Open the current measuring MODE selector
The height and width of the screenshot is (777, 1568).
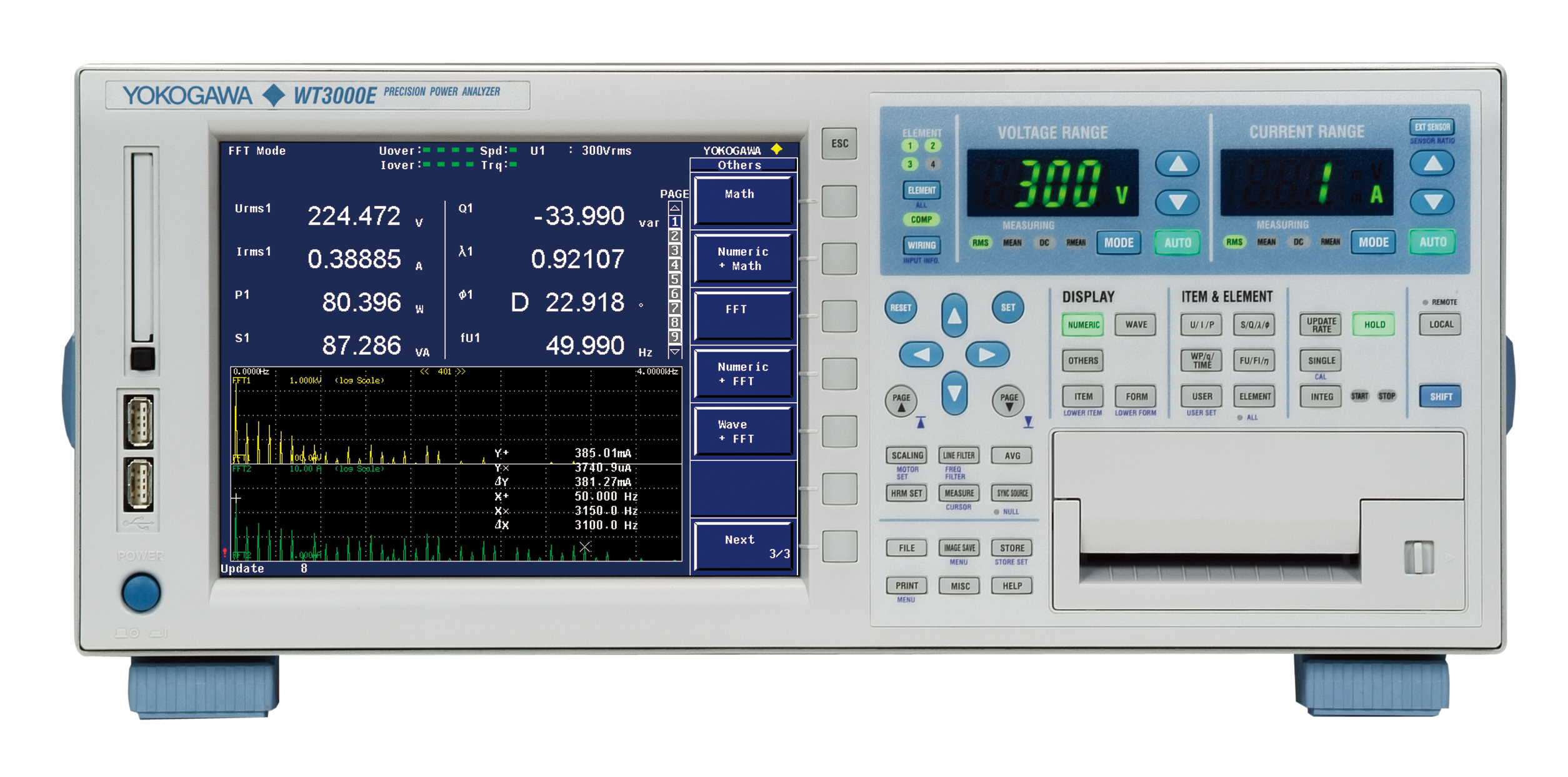click(1373, 242)
